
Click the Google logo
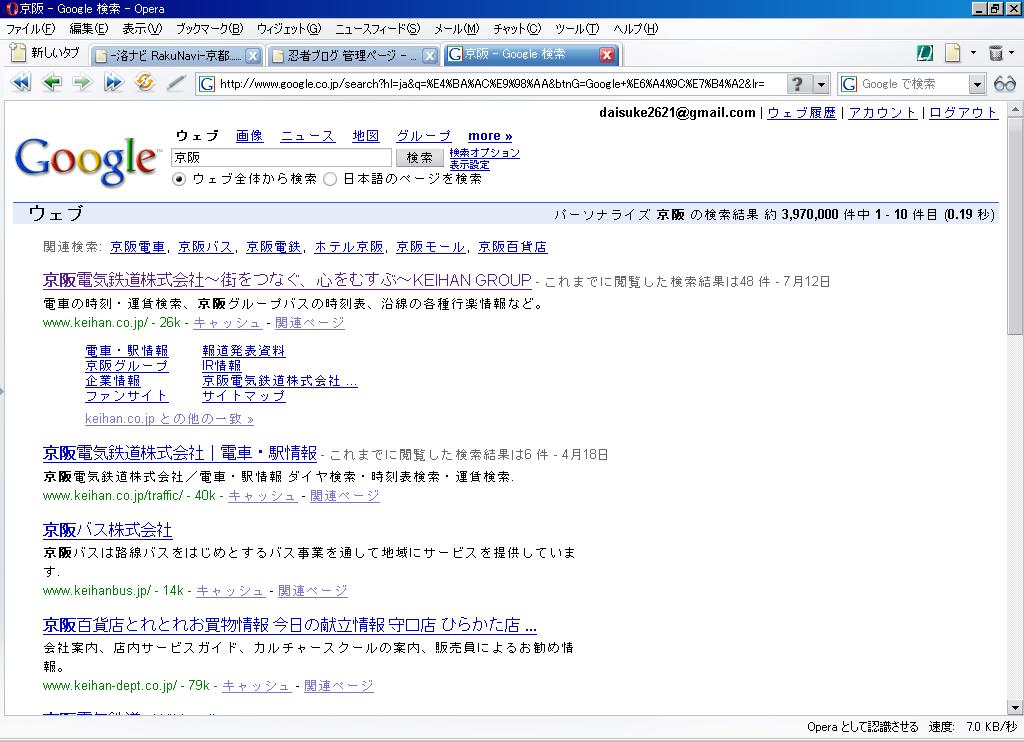tap(86, 161)
